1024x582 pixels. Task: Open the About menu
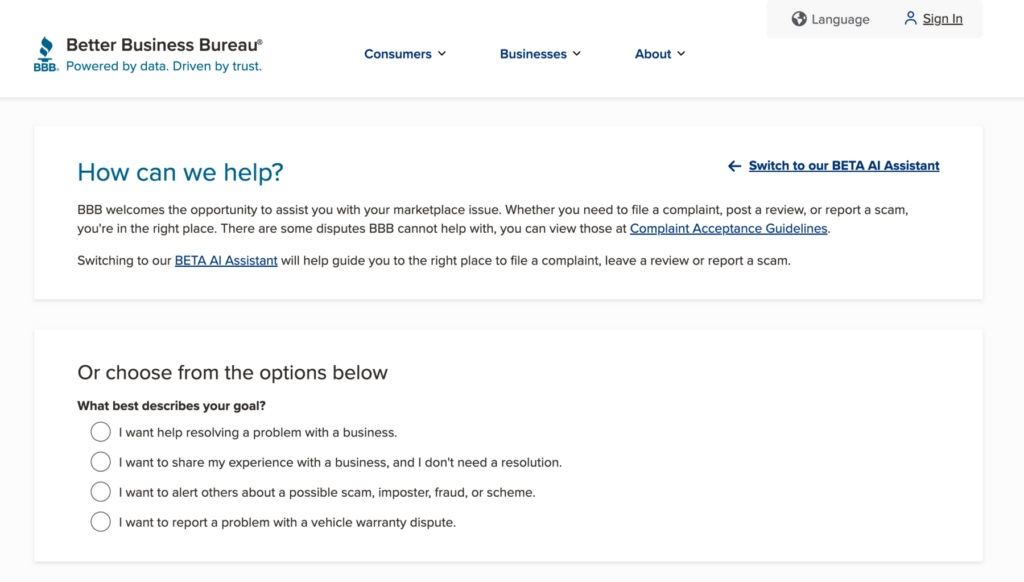point(653,54)
